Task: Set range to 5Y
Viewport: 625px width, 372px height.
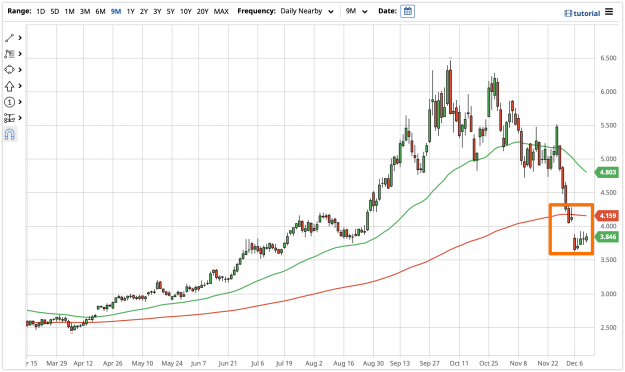Action: coord(170,12)
